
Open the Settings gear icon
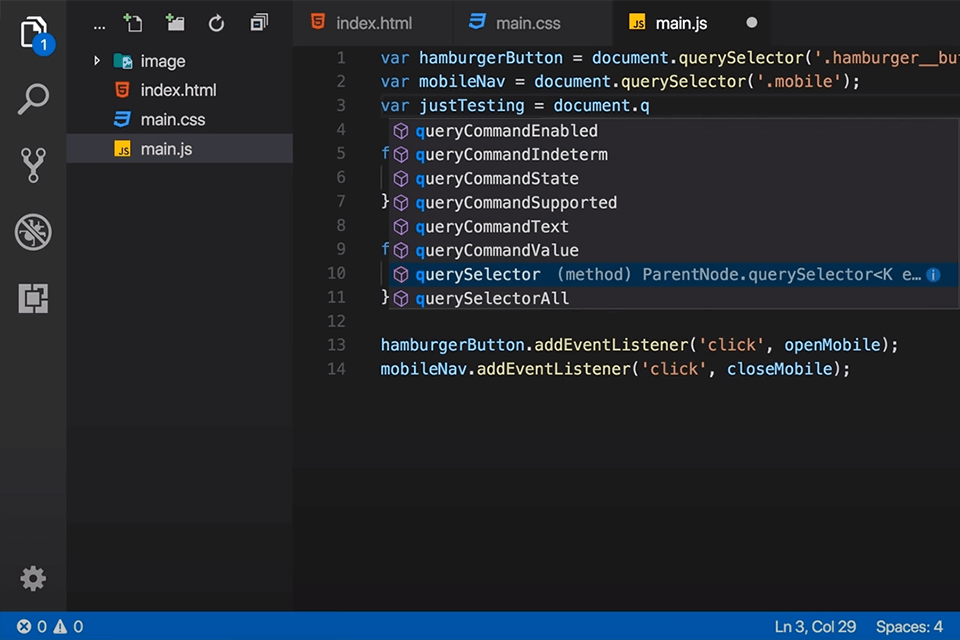[33, 578]
